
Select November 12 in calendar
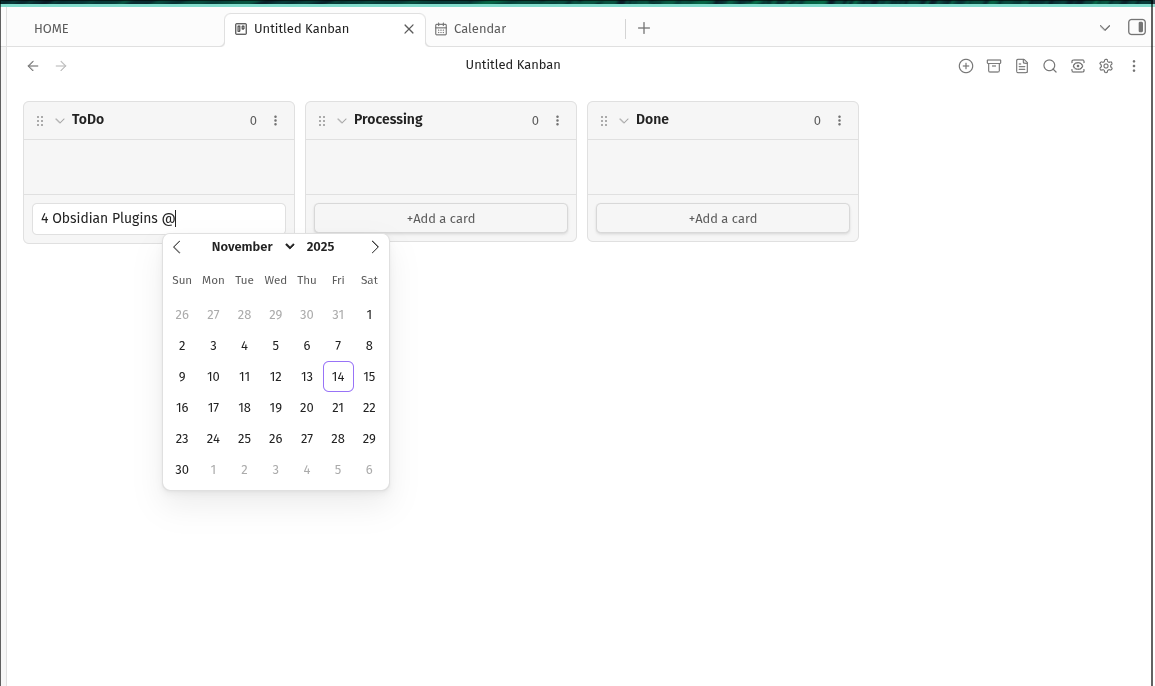(275, 377)
